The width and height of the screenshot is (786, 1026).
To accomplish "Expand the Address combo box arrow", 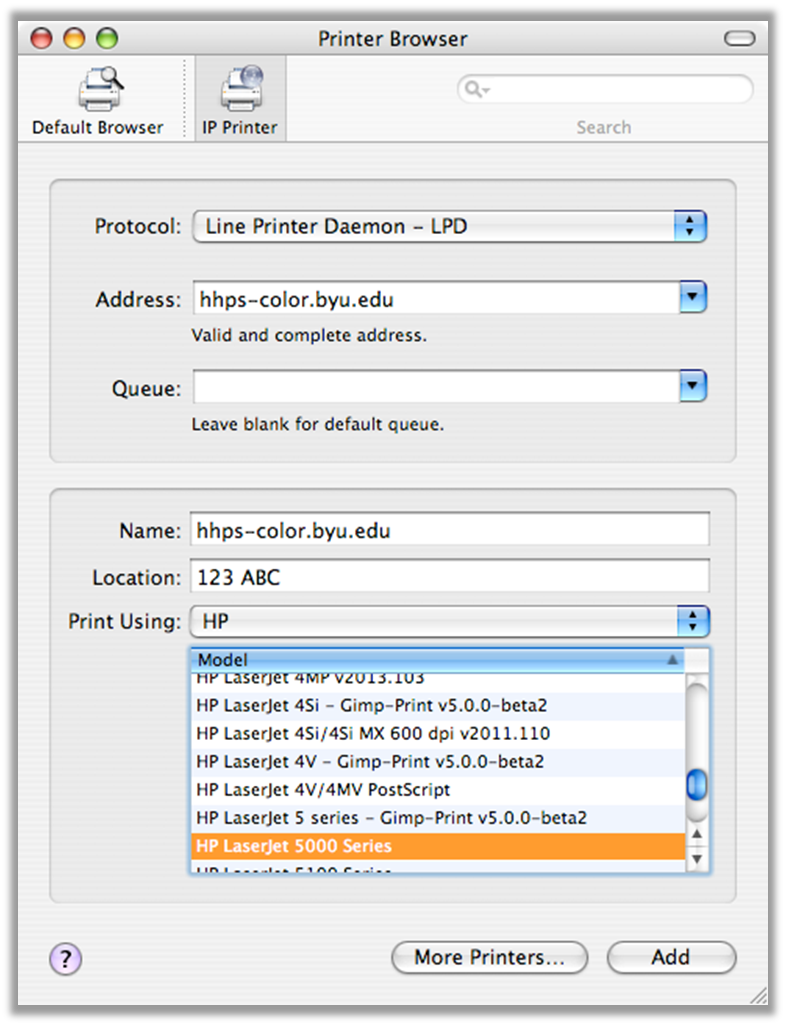I will 693,298.
